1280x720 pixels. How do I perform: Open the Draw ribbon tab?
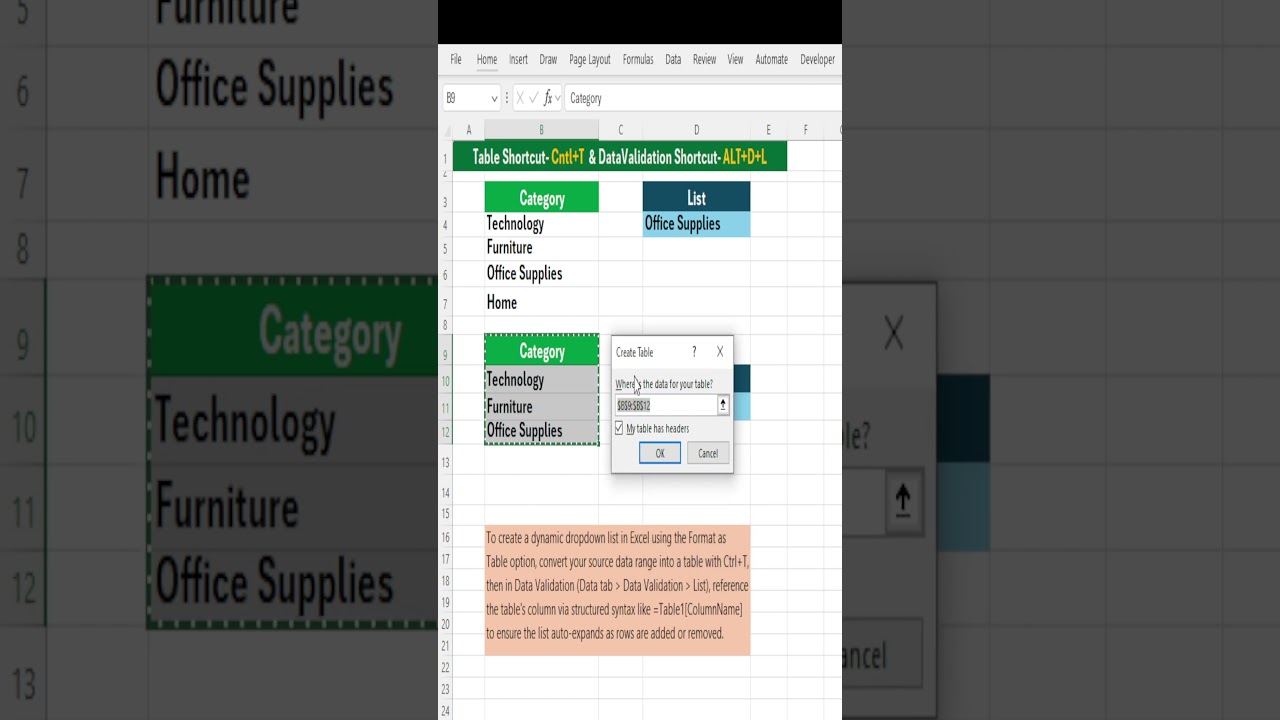pyautogui.click(x=548, y=59)
